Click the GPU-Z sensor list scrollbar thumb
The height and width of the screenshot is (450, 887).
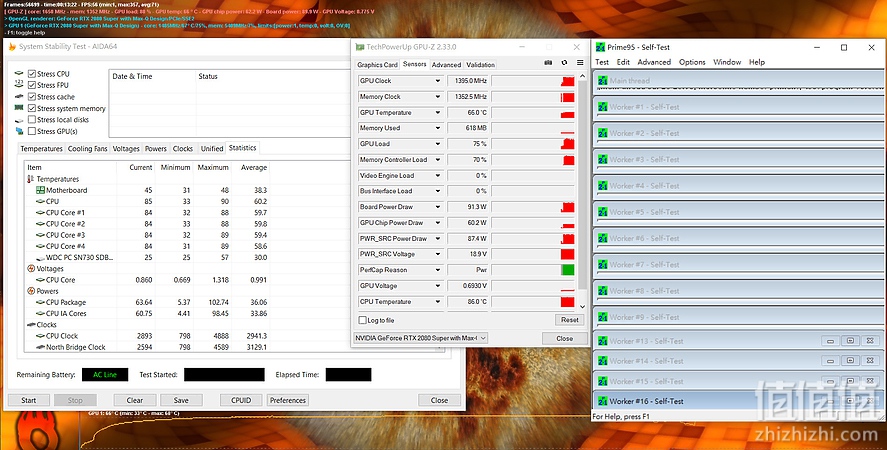[583, 184]
